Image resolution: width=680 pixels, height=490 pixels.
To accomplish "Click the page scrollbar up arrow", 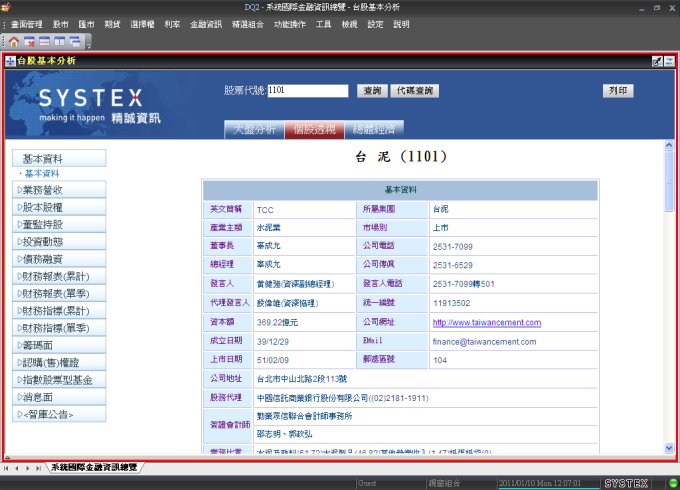I will click(669, 145).
